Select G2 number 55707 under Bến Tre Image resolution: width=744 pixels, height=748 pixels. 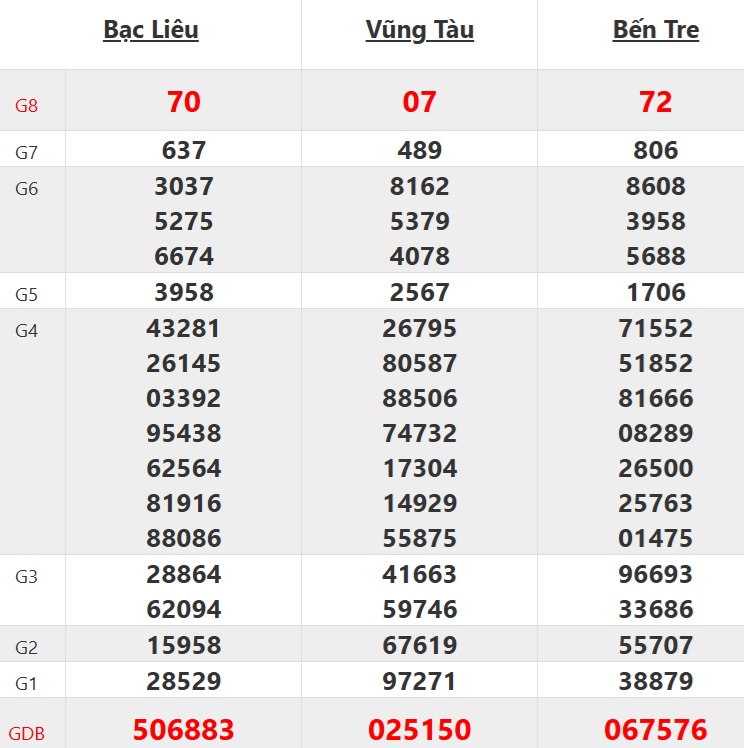(655, 645)
